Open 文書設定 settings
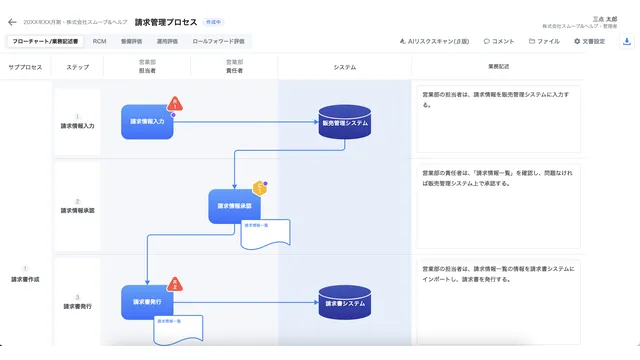The image size is (640, 360). click(x=589, y=41)
